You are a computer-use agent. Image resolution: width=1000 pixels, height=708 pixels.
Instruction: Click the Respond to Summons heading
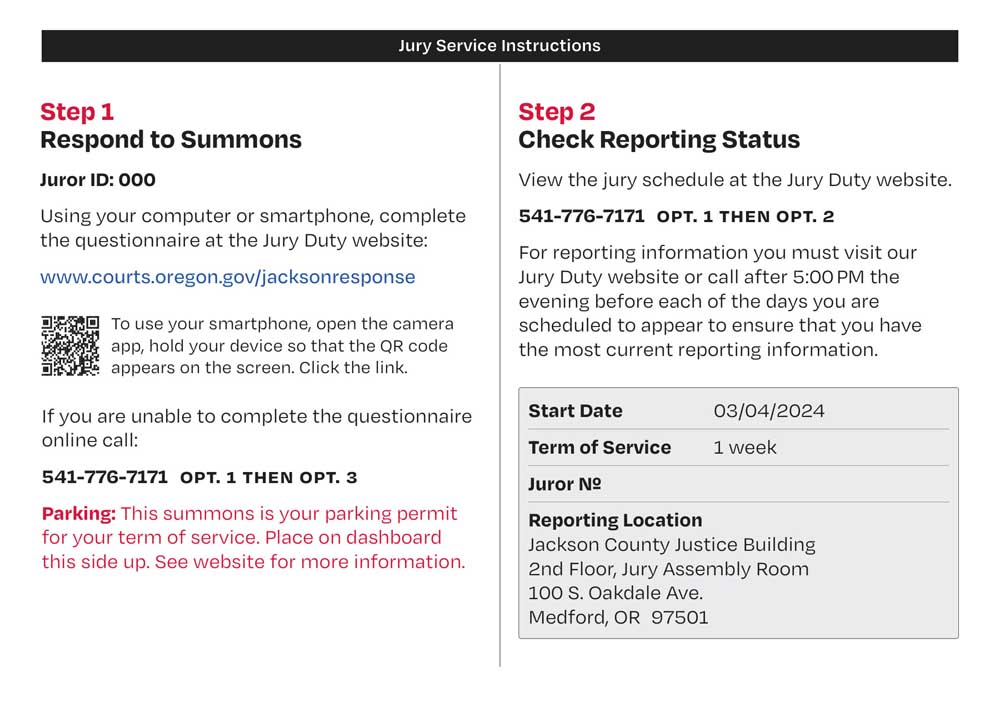[171, 139]
